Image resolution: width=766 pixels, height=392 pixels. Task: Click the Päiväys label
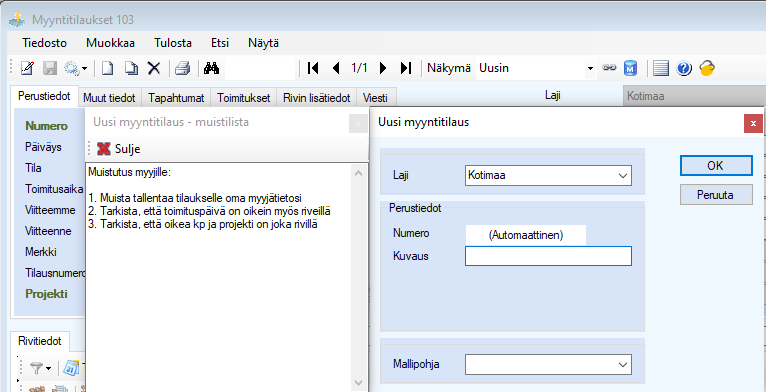tap(43, 147)
